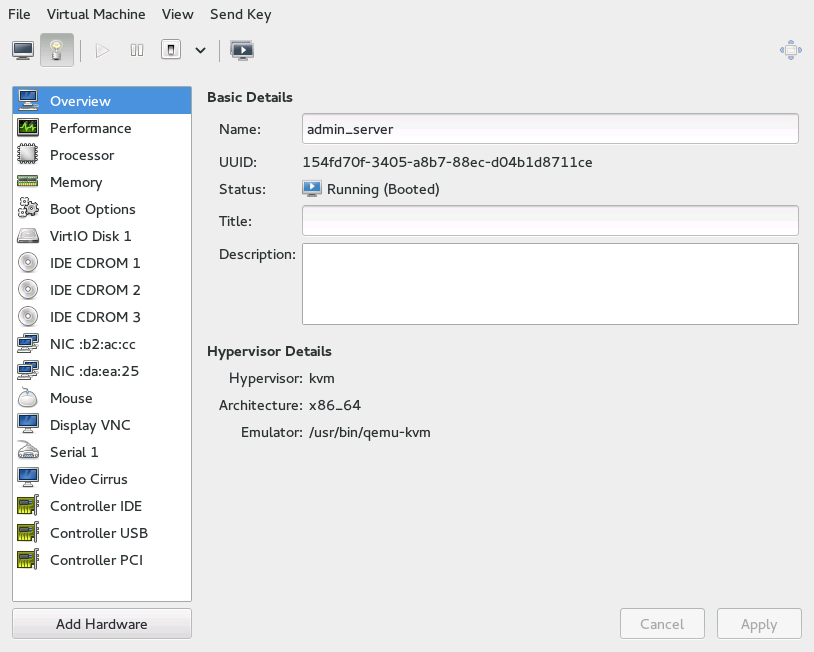The image size is (814, 652).
Task: Open Boot Options with gears icon
Action: [92, 209]
